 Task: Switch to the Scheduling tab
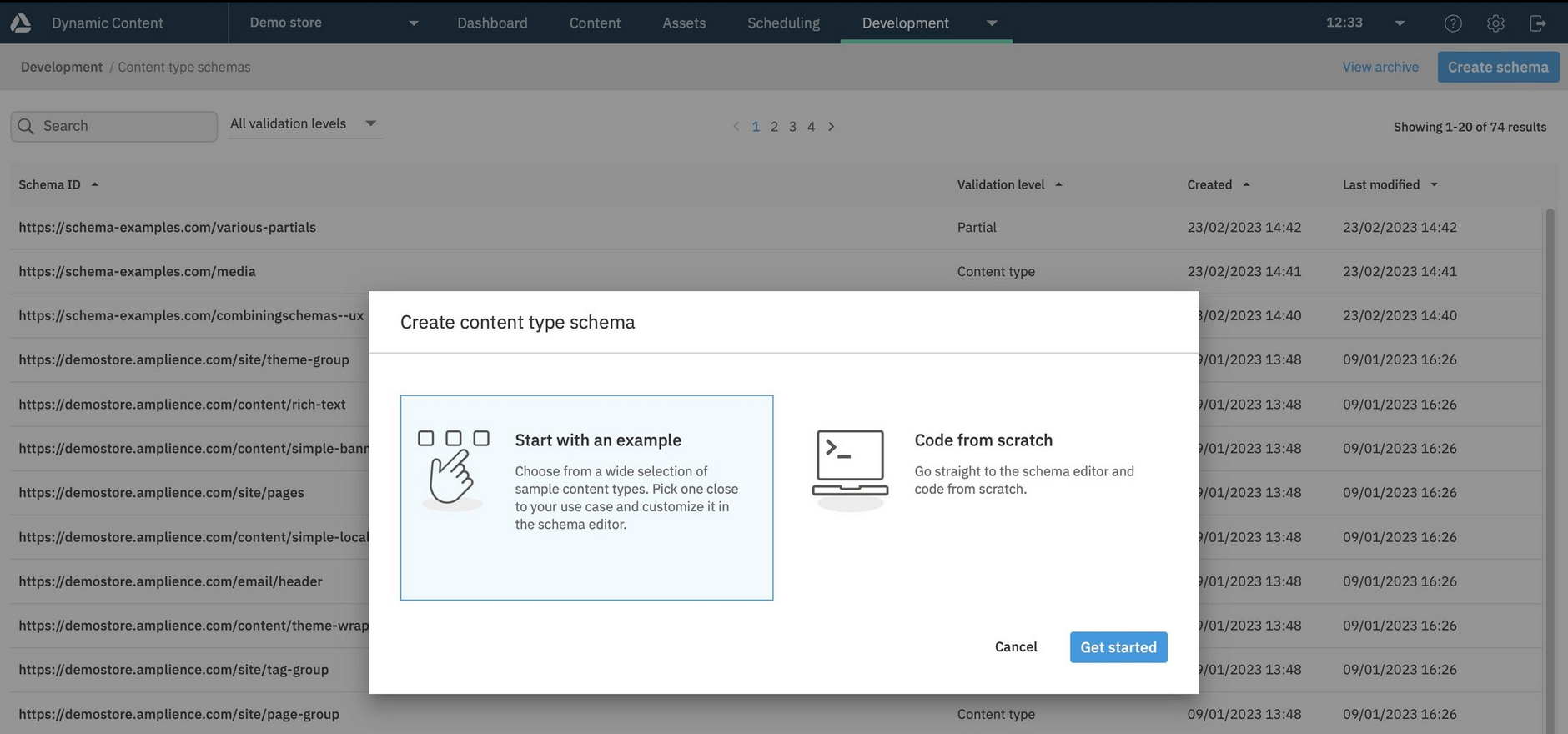(x=783, y=23)
